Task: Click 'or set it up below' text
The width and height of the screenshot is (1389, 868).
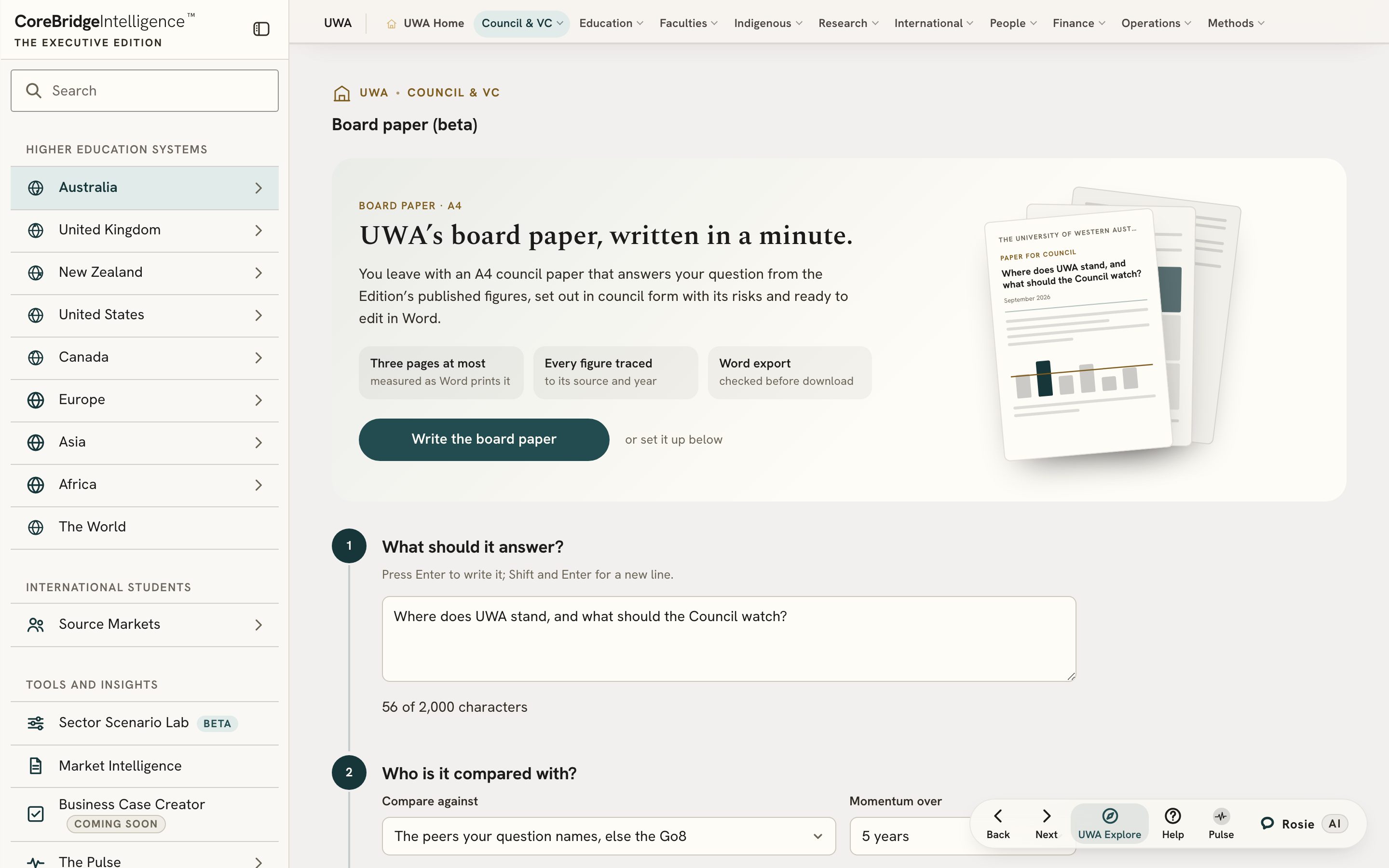Action: pos(674,440)
